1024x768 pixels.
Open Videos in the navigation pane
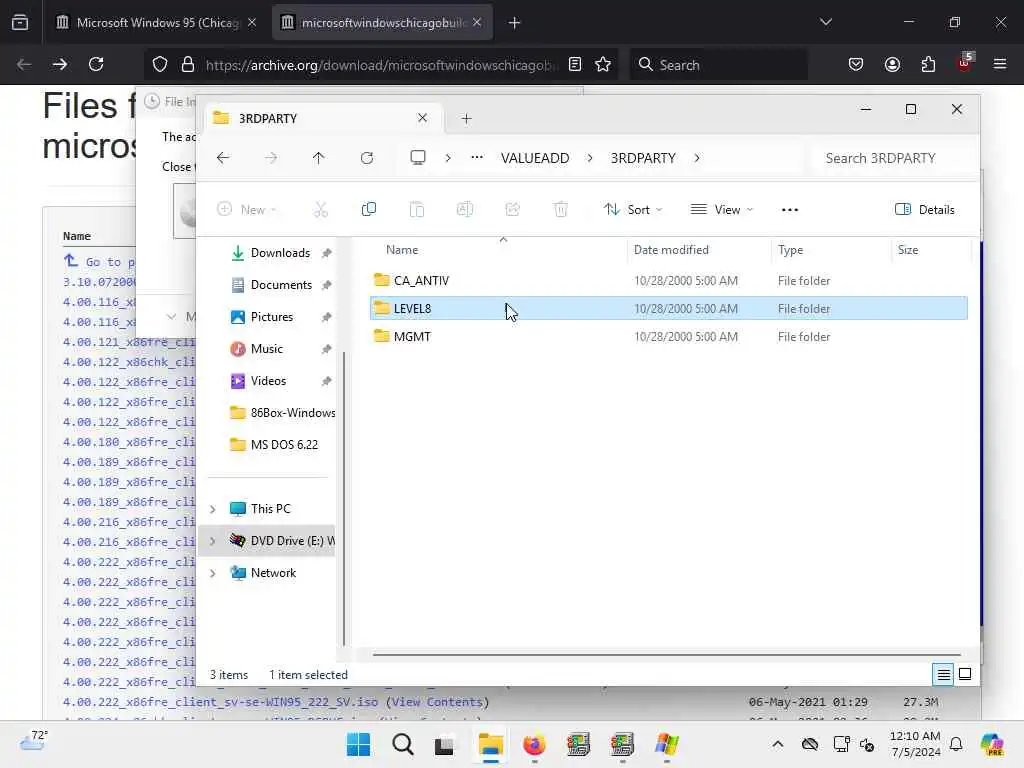pyautogui.click(x=268, y=381)
